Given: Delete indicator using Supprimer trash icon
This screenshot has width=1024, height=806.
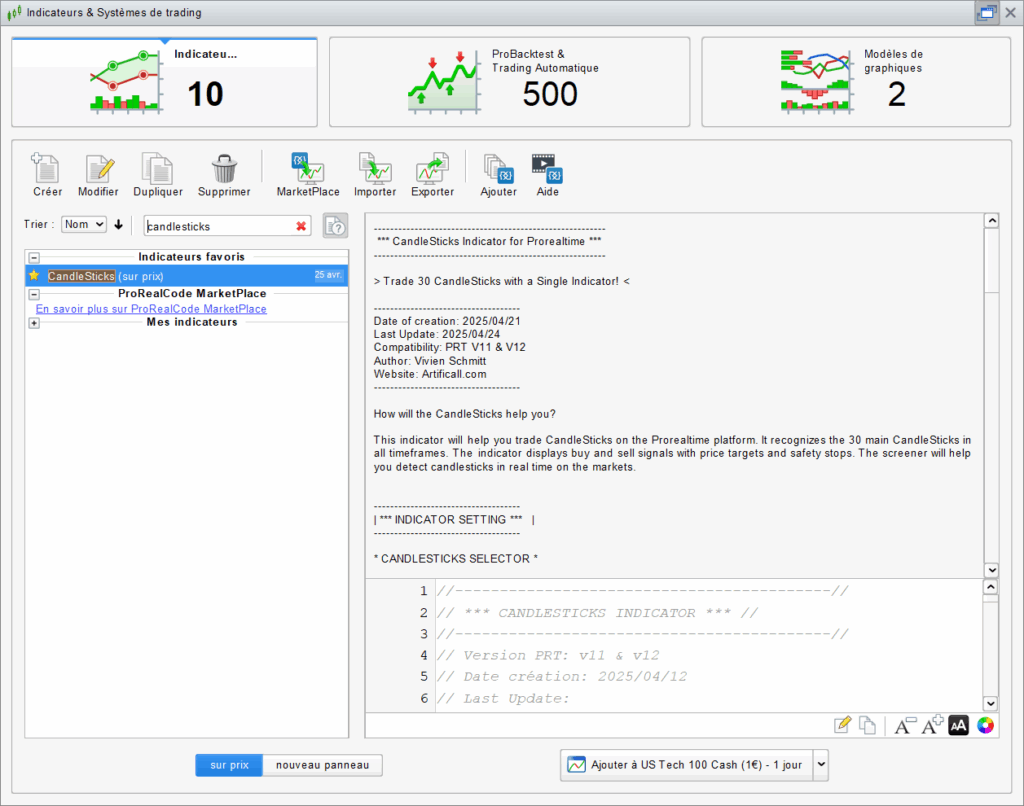Looking at the screenshot, I should tap(224, 168).
